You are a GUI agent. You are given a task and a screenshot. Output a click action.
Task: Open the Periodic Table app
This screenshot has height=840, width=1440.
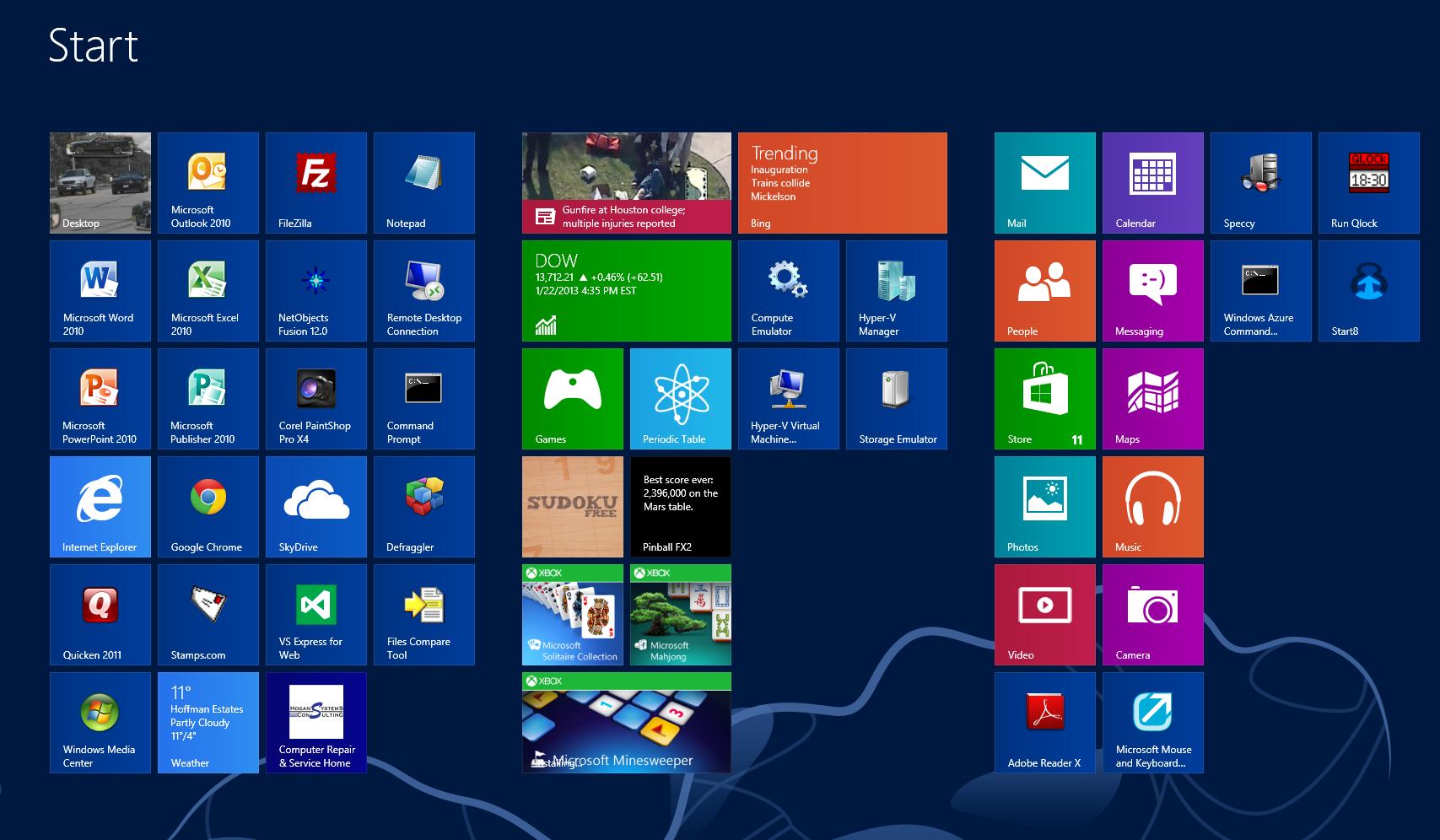[x=680, y=398]
